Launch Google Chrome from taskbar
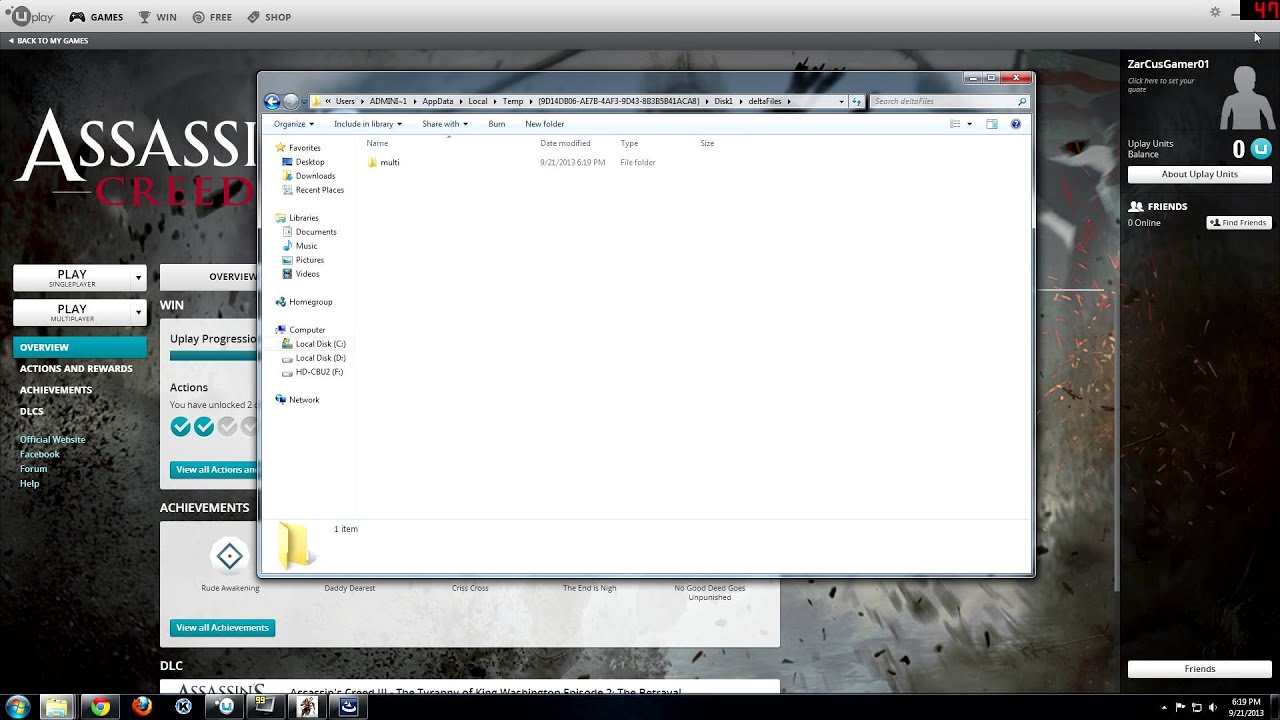The width and height of the screenshot is (1280, 720). point(100,707)
